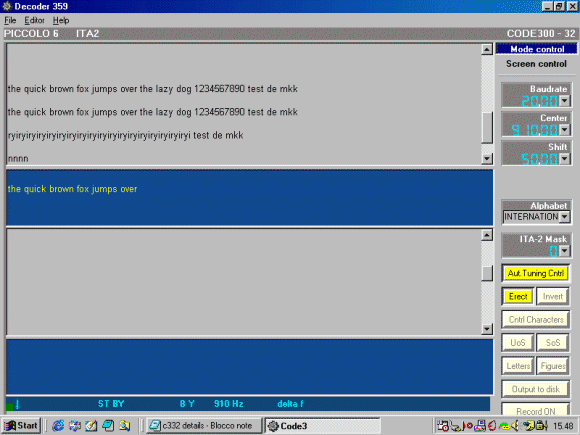Open the File menu
Viewport: 580px width, 435px height.
click(10, 20)
